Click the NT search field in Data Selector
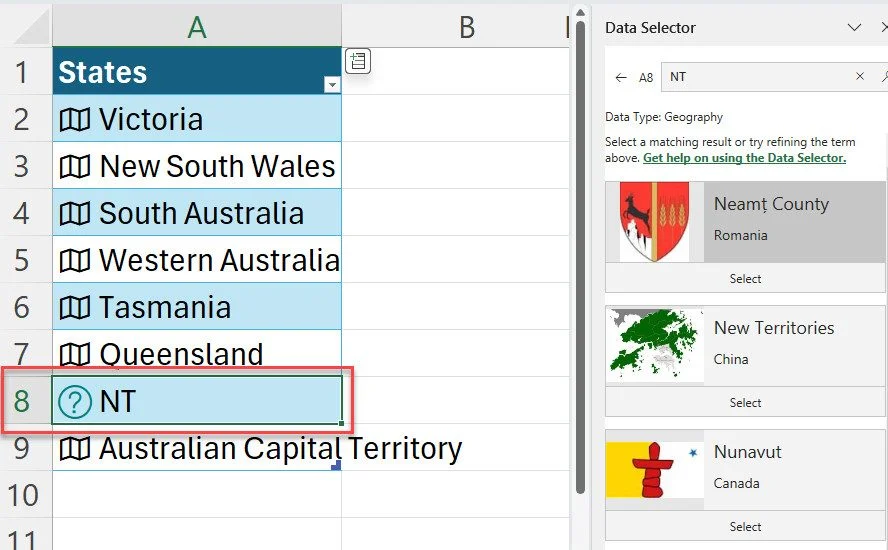The image size is (888, 550). 759,76
